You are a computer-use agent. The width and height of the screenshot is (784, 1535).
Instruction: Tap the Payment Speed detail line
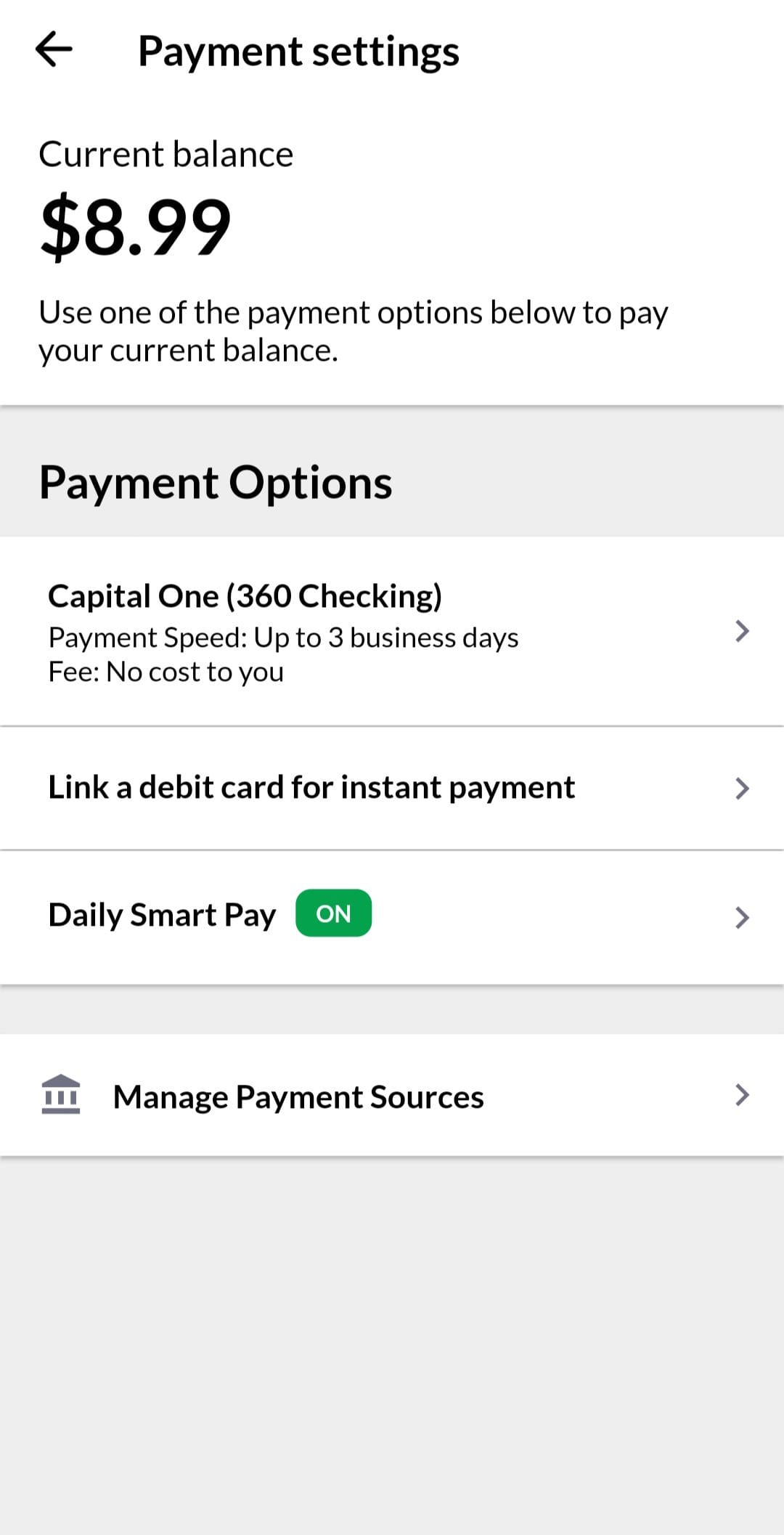283,638
